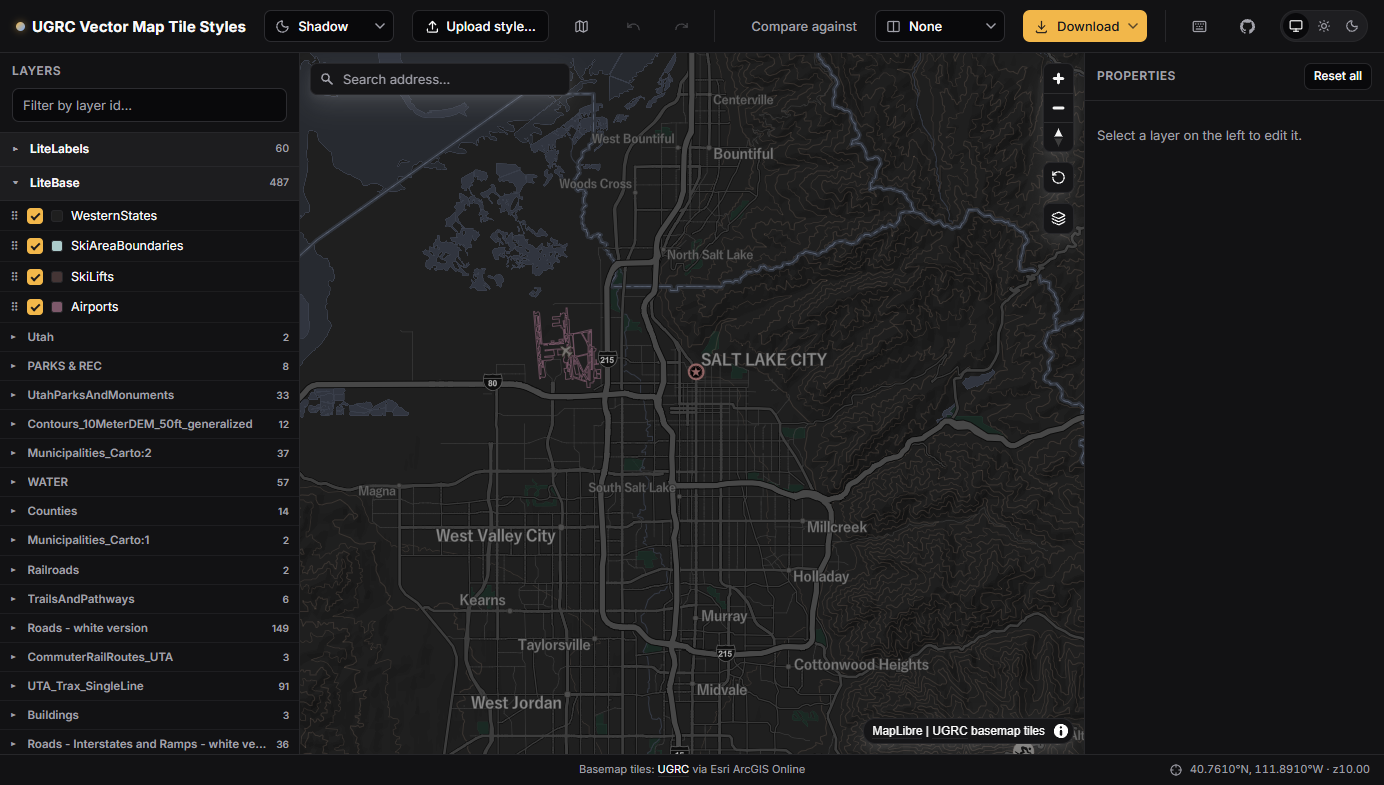Screen dimensions: 1384x785
Task: Switch to system theme using the monitor icon
Action: pyautogui.click(x=1296, y=26)
